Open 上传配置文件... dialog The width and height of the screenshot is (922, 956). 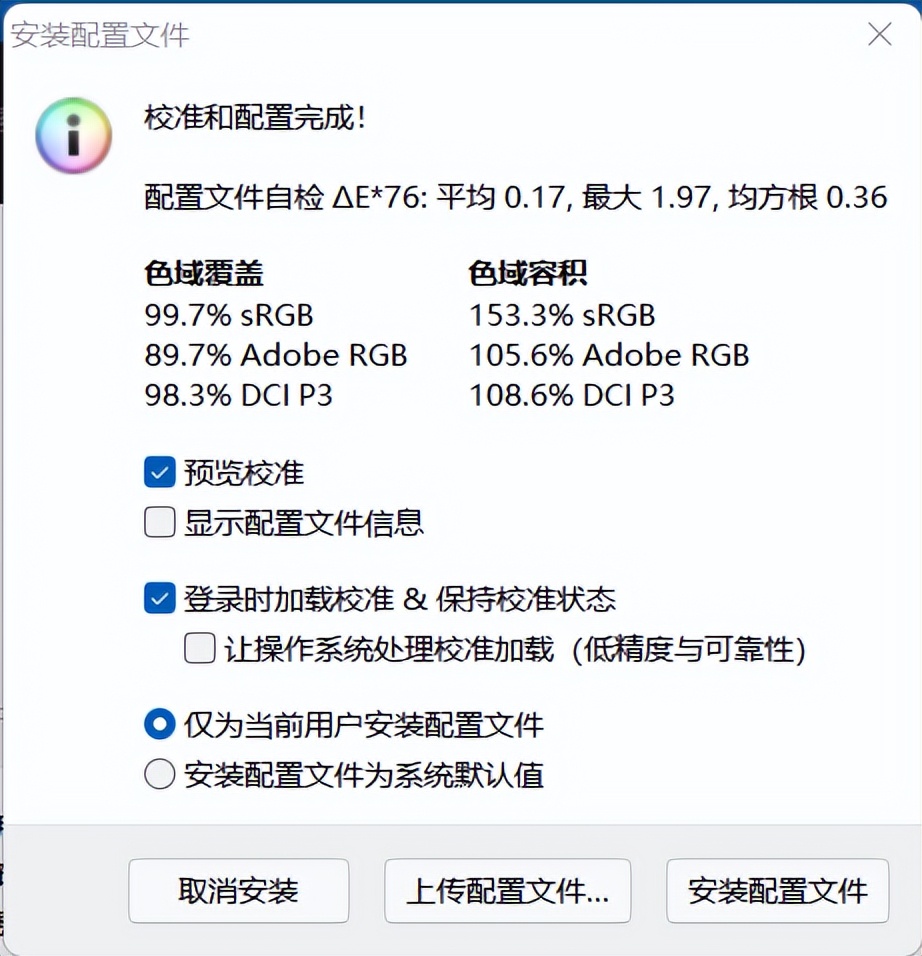tap(507, 893)
